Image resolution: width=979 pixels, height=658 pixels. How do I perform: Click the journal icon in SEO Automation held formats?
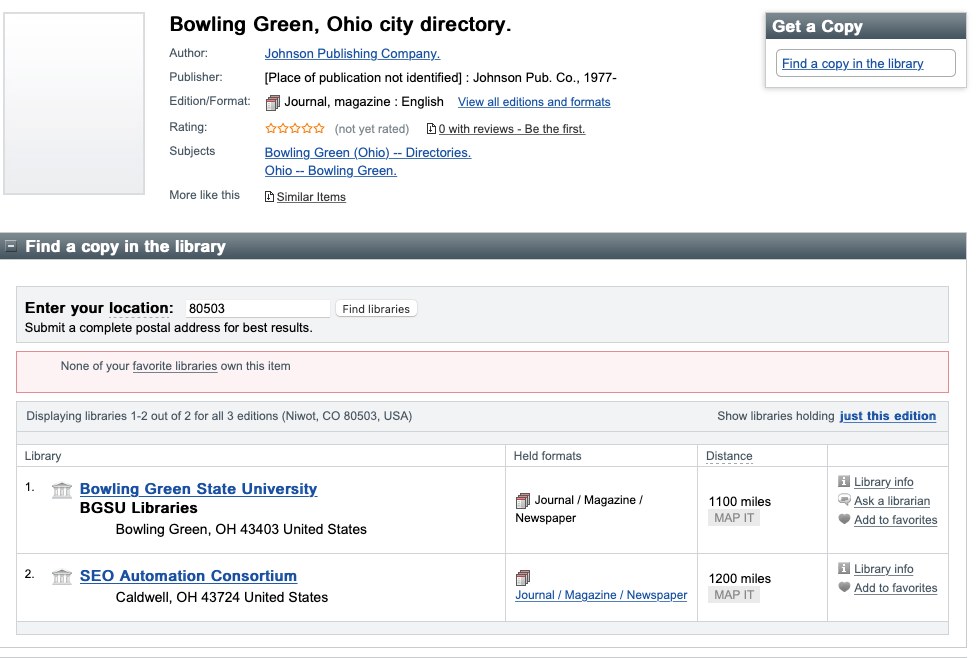[x=523, y=578]
